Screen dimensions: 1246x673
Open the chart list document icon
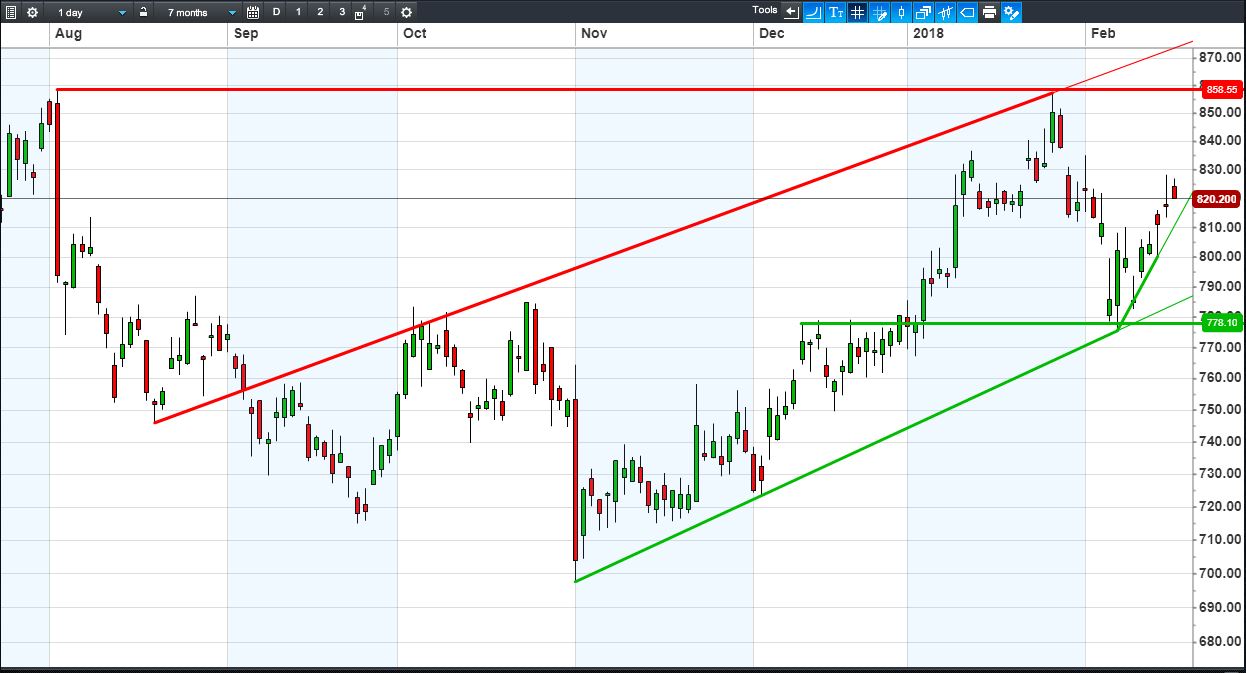11,12
